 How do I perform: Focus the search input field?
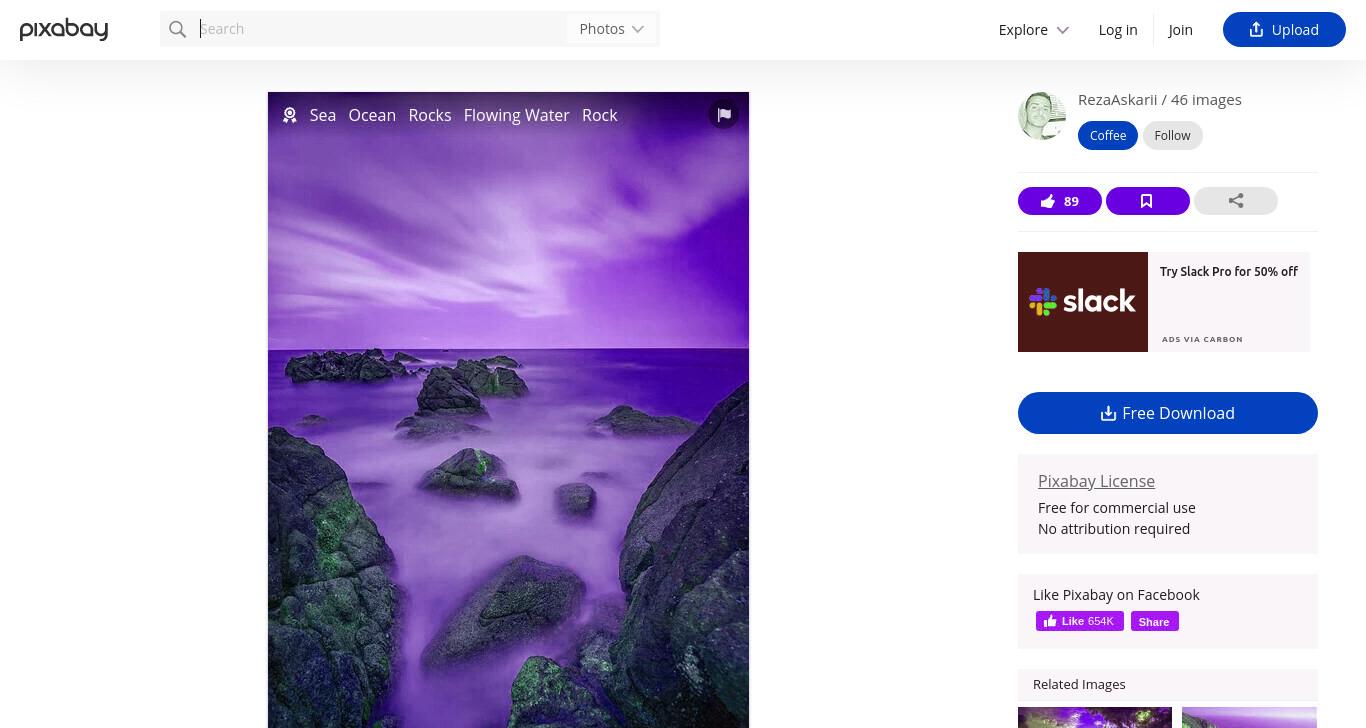point(382,29)
